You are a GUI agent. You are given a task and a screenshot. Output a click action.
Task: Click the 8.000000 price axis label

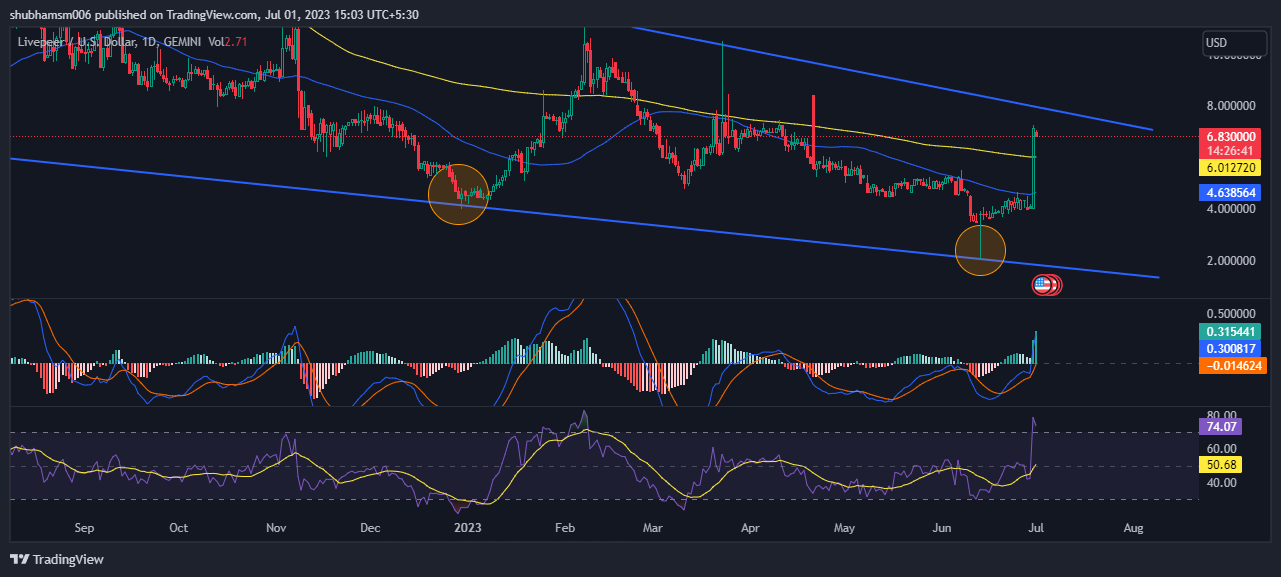tap(1232, 105)
